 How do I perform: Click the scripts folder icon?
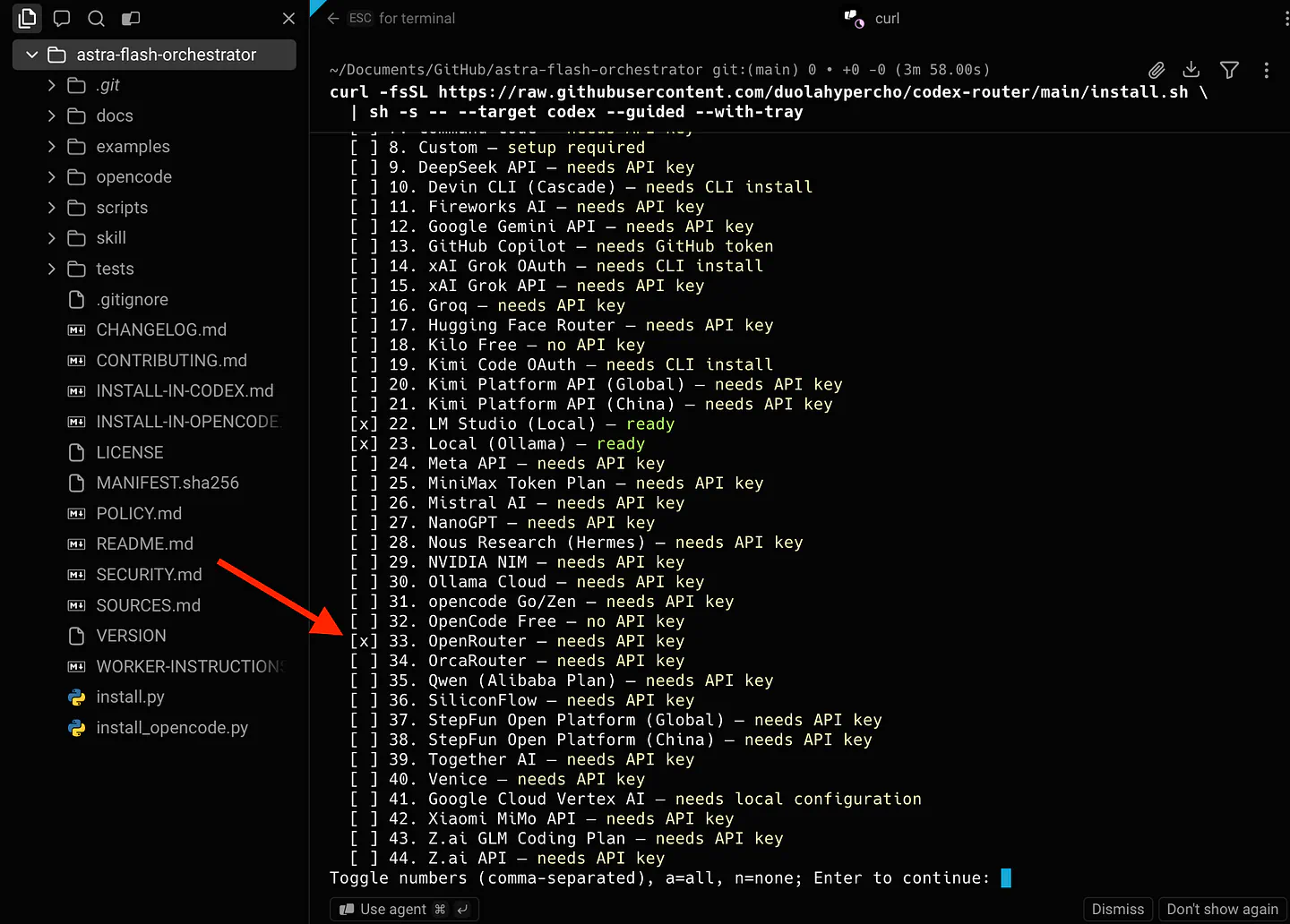point(77,208)
